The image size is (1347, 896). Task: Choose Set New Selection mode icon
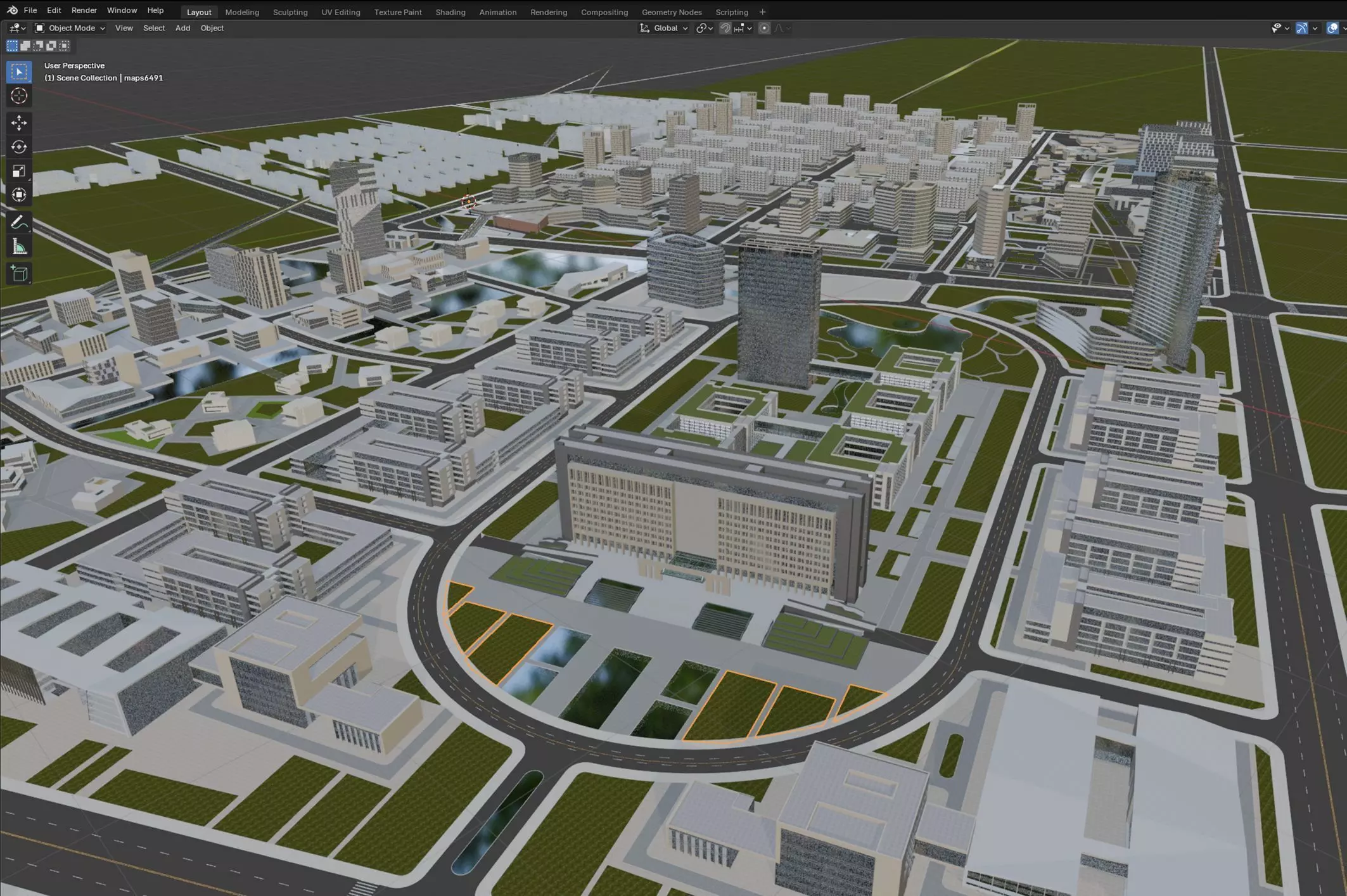tap(12, 46)
